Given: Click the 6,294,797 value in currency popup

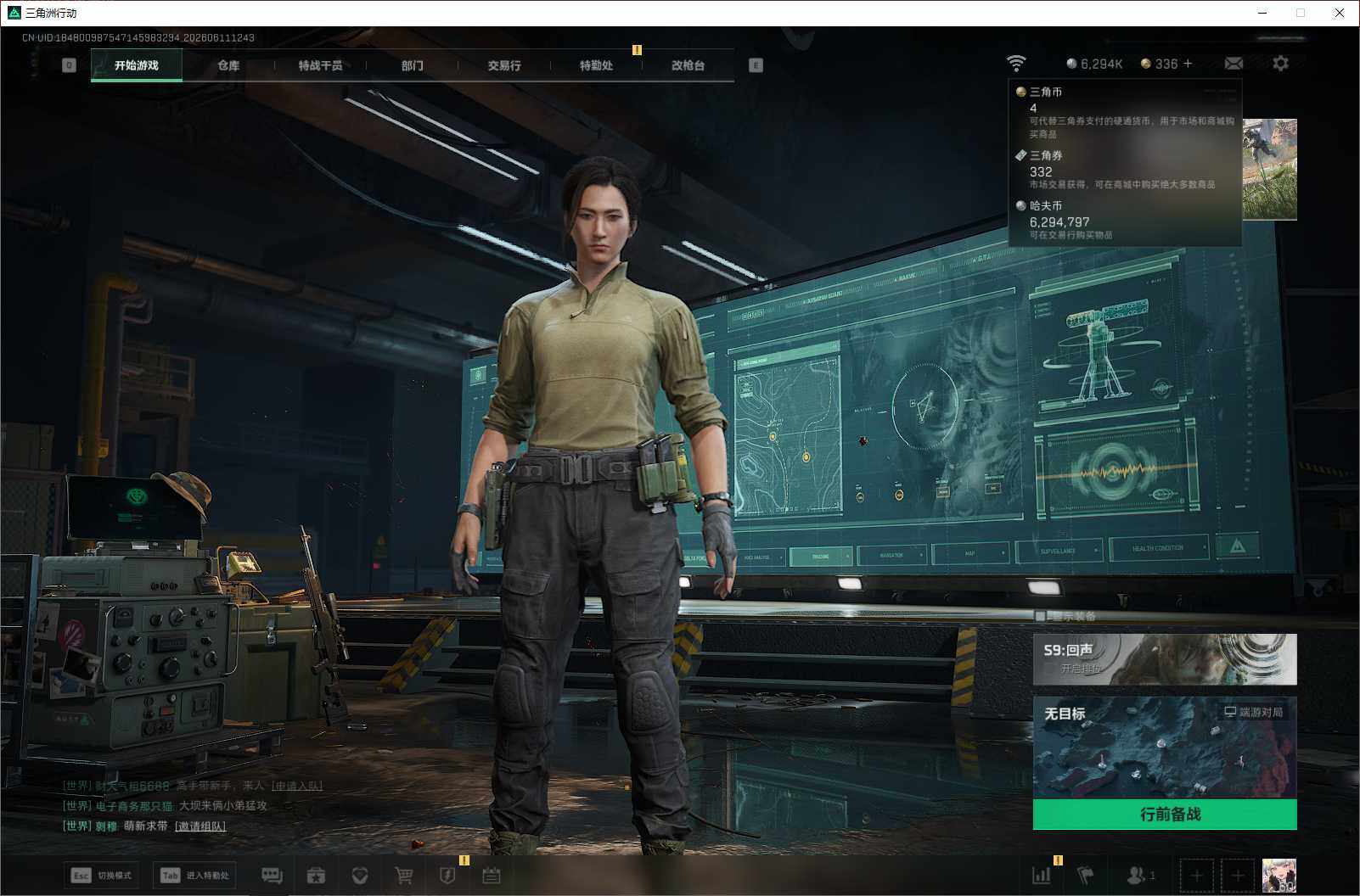Looking at the screenshot, I should click(x=1059, y=221).
